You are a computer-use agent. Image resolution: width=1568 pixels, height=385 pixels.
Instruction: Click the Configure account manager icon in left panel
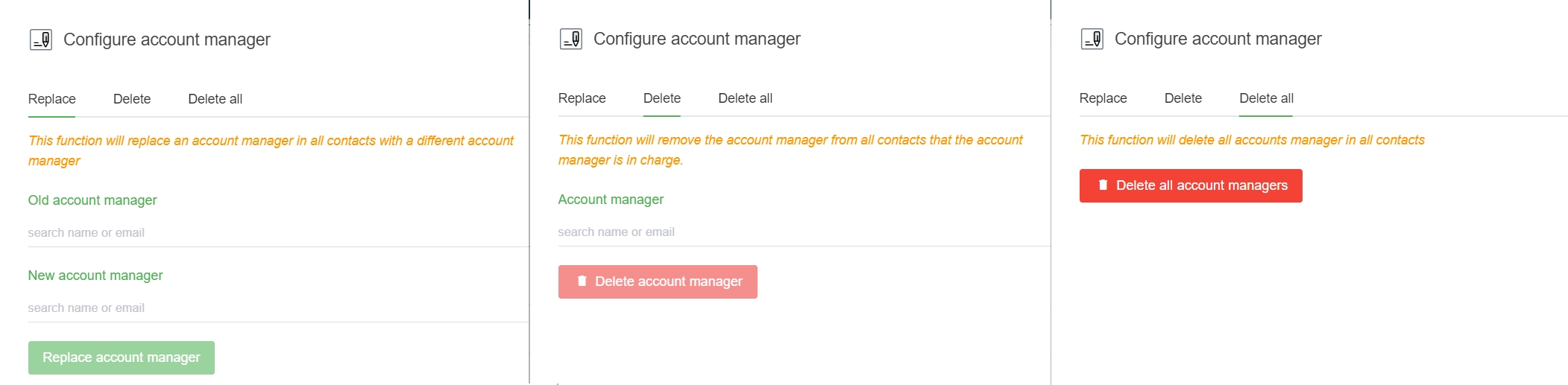tap(40, 39)
